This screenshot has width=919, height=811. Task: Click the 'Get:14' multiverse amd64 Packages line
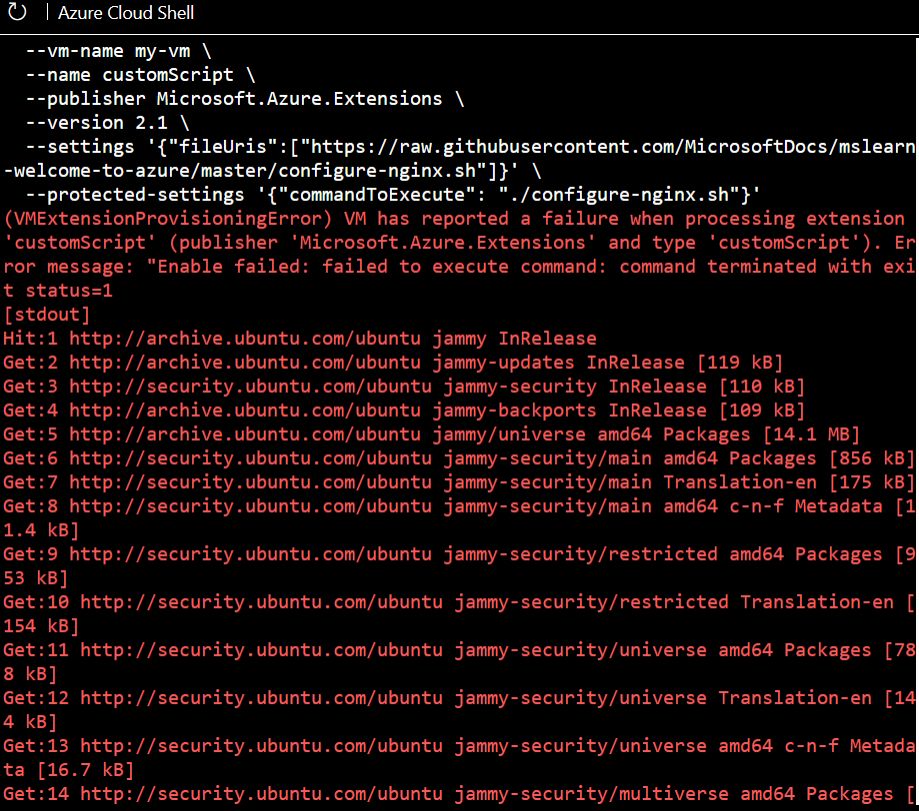pos(459,794)
